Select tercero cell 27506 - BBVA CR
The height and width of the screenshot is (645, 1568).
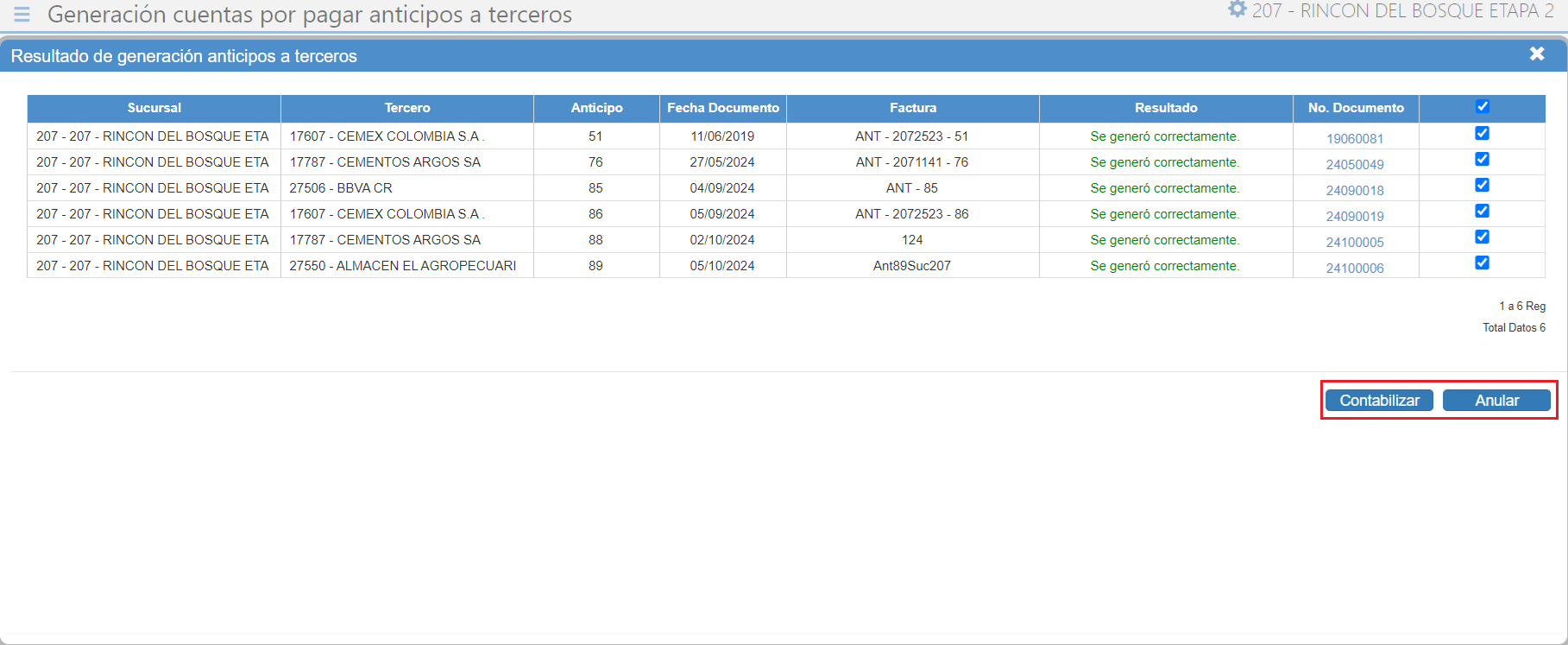coord(407,188)
